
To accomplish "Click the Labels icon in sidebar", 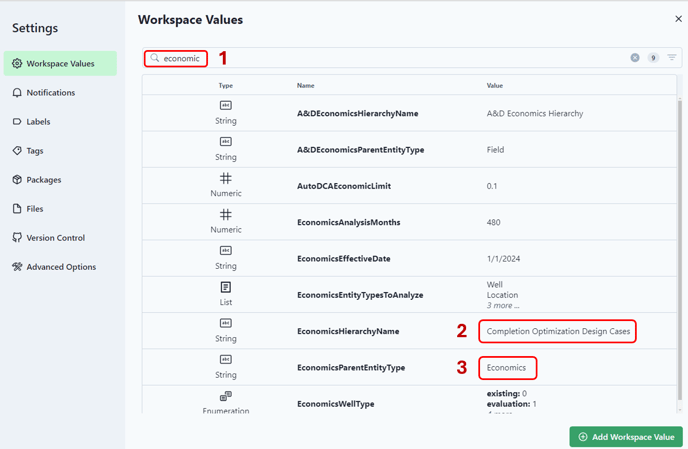I will point(17,122).
